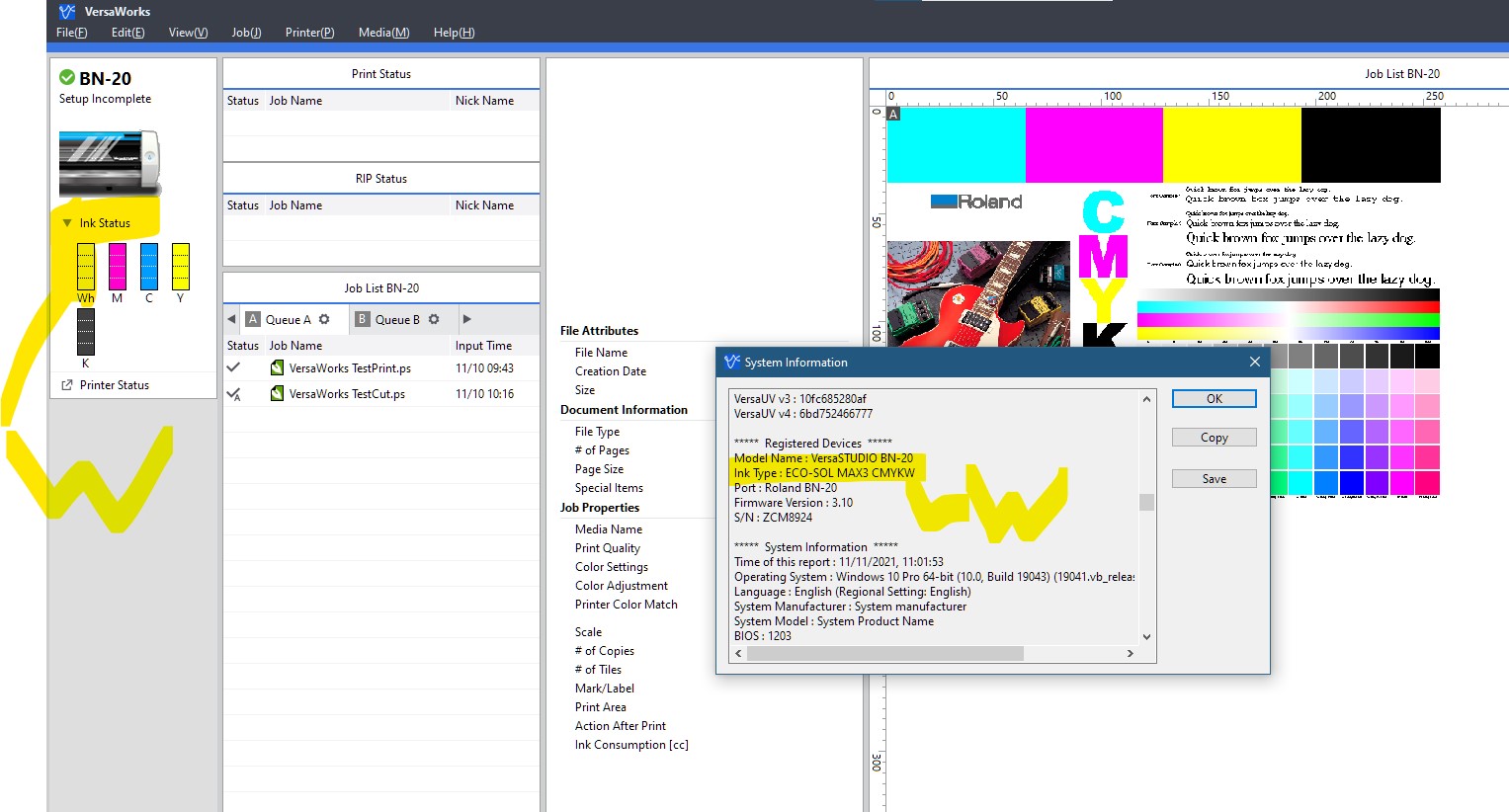Click OK in System Information dialog

[x=1215, y=399]
